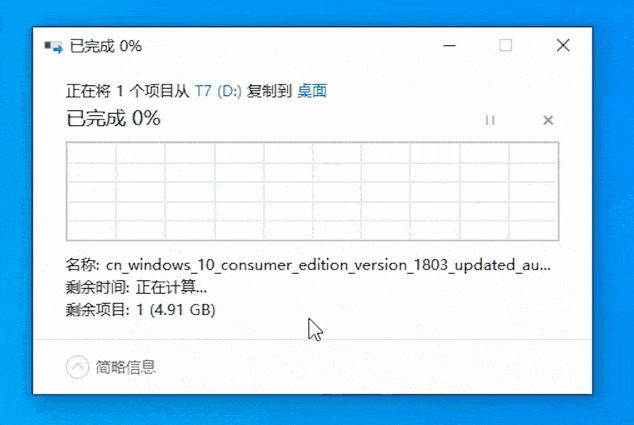This screenshot has width=634, height=425.
Task: Click the 正在将 1 个项目从 text
Action: tap(128, 91)
